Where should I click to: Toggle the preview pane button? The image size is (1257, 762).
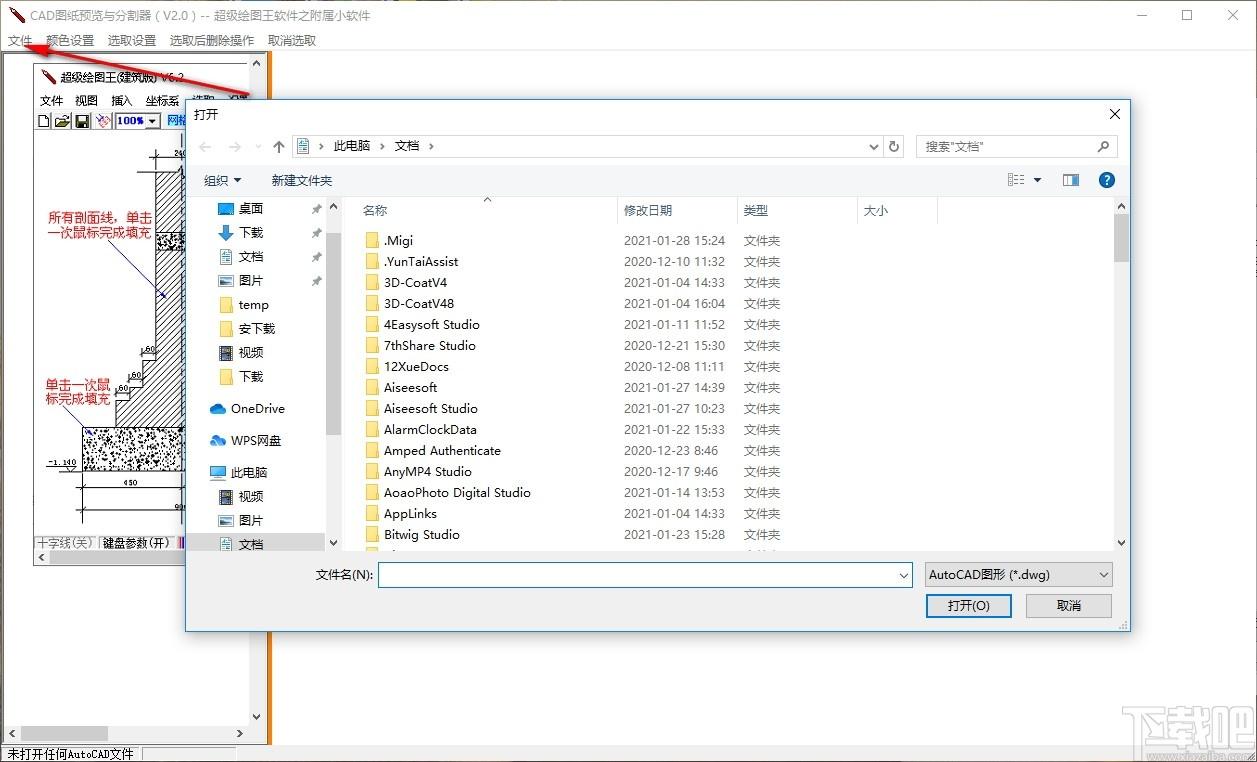[1070, 180]
